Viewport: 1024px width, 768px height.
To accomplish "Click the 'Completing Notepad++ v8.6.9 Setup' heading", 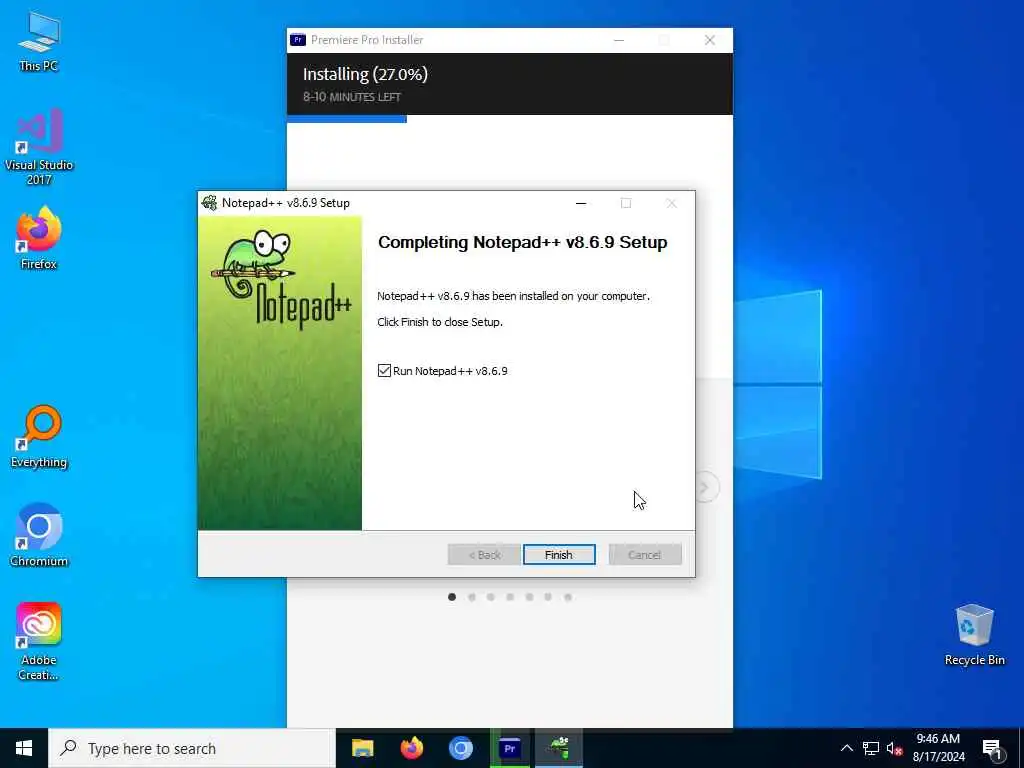I will point(522,242).
